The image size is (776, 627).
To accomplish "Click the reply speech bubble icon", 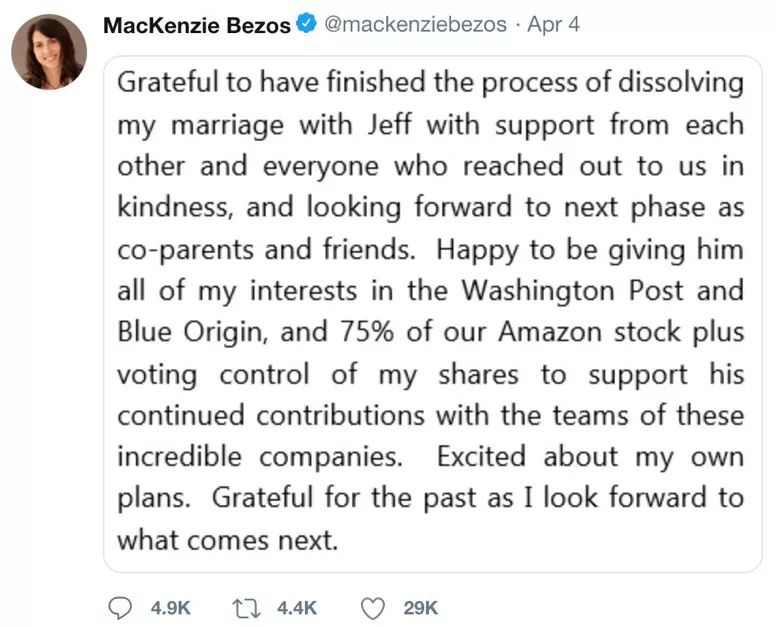I will click(x=119, y=606).
